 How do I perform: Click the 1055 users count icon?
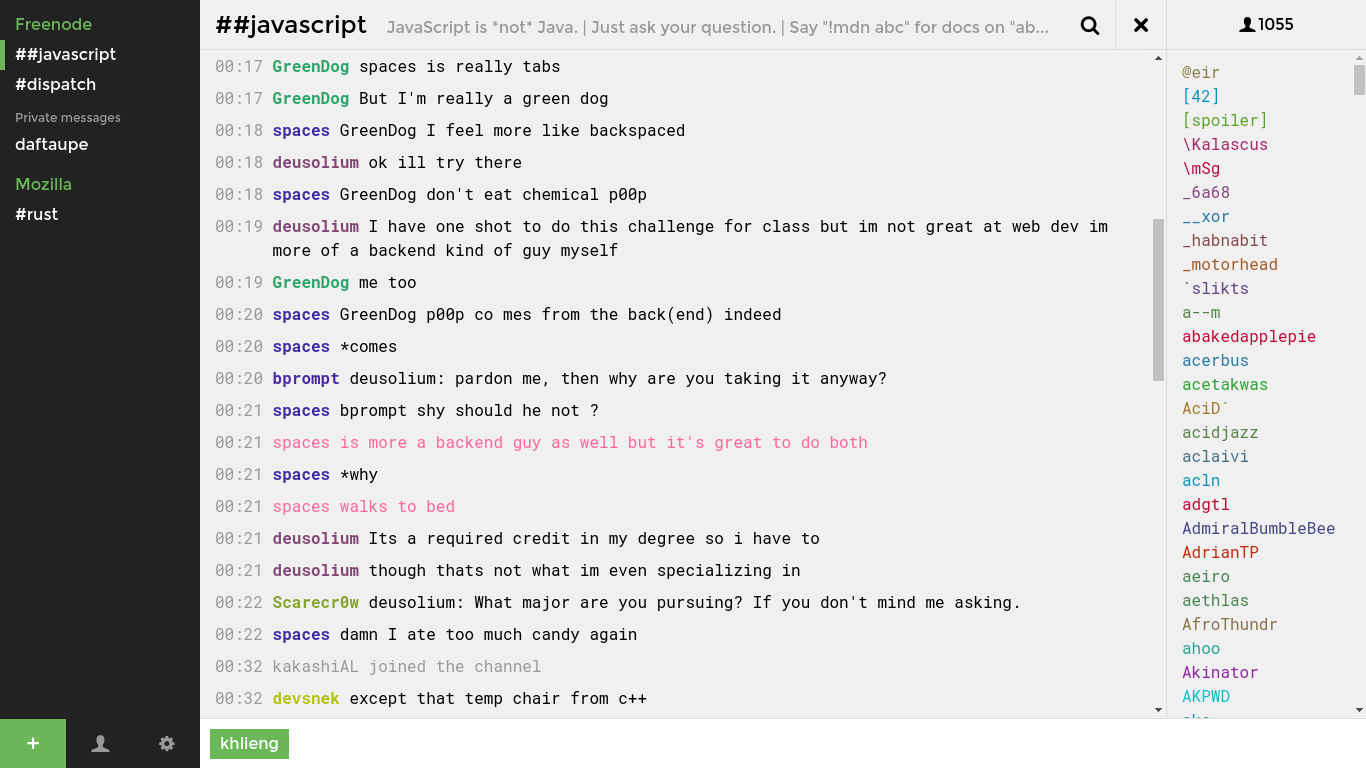1266,25
